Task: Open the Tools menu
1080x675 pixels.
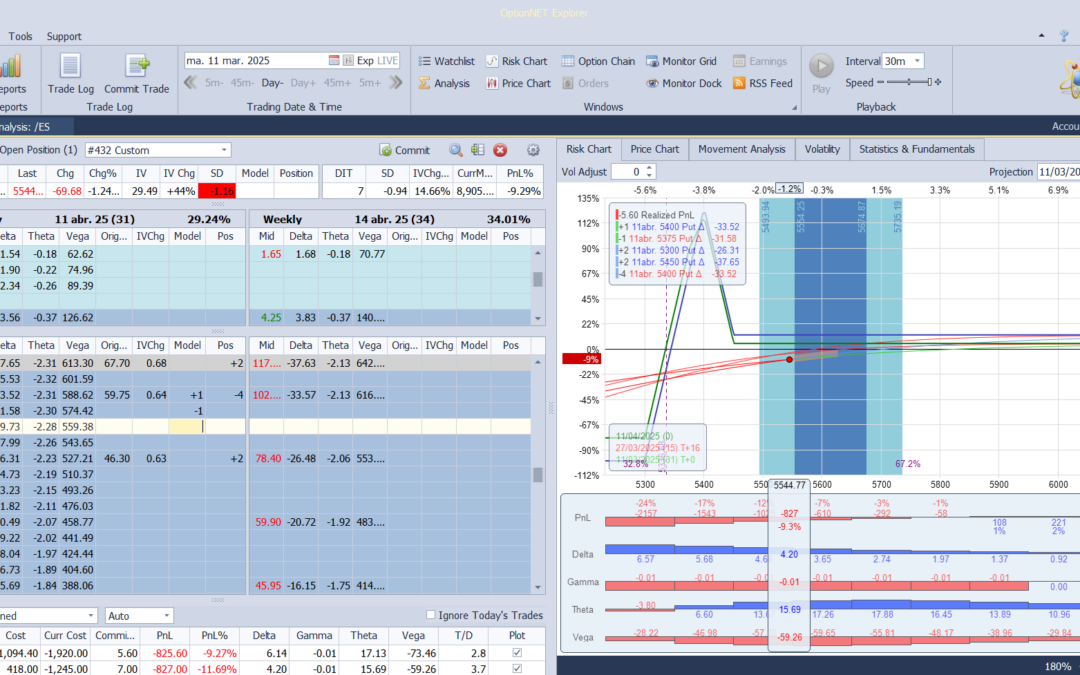Action: pyautogui.click(x=20, y=37)
